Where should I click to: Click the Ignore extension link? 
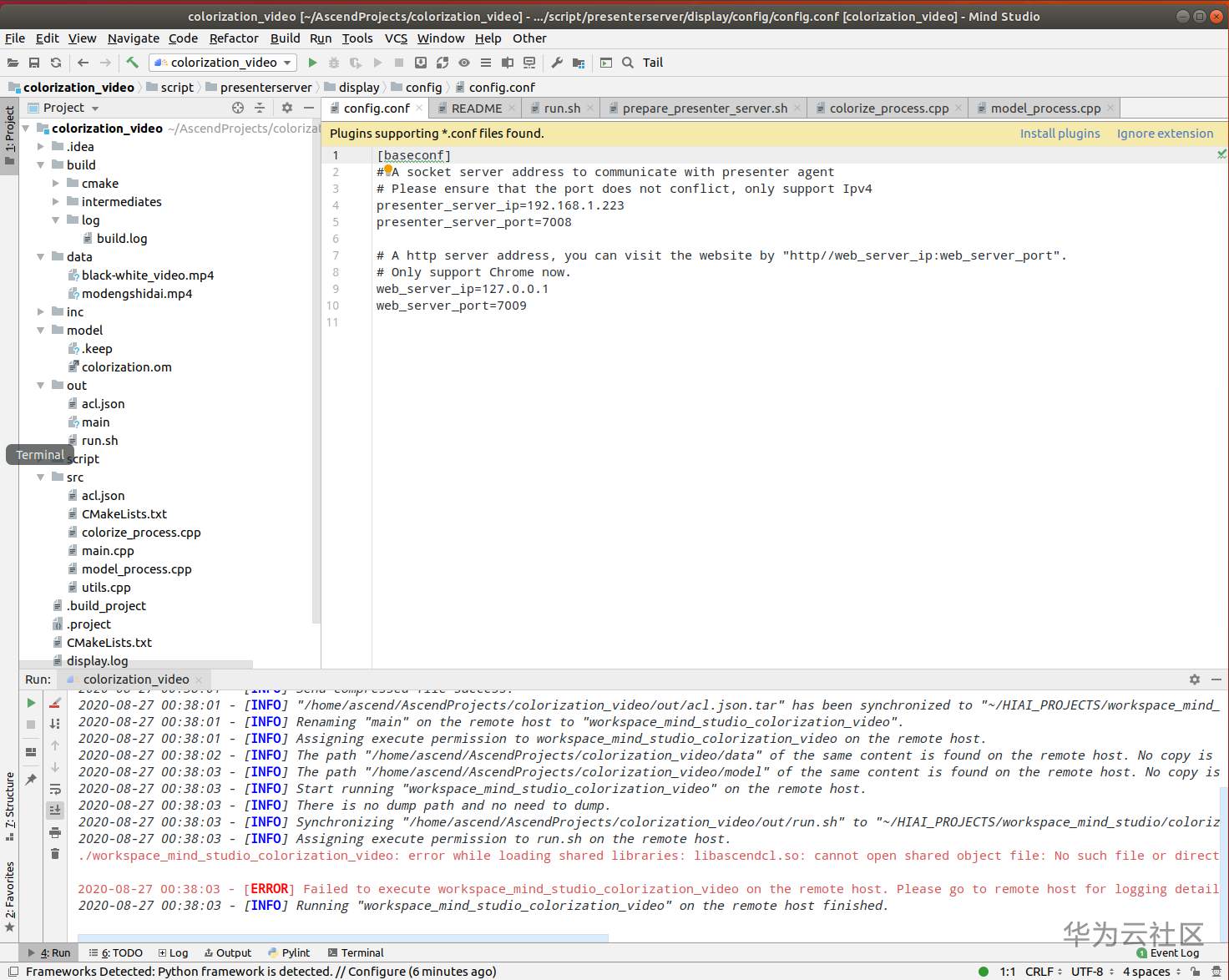click(1165, 134)
